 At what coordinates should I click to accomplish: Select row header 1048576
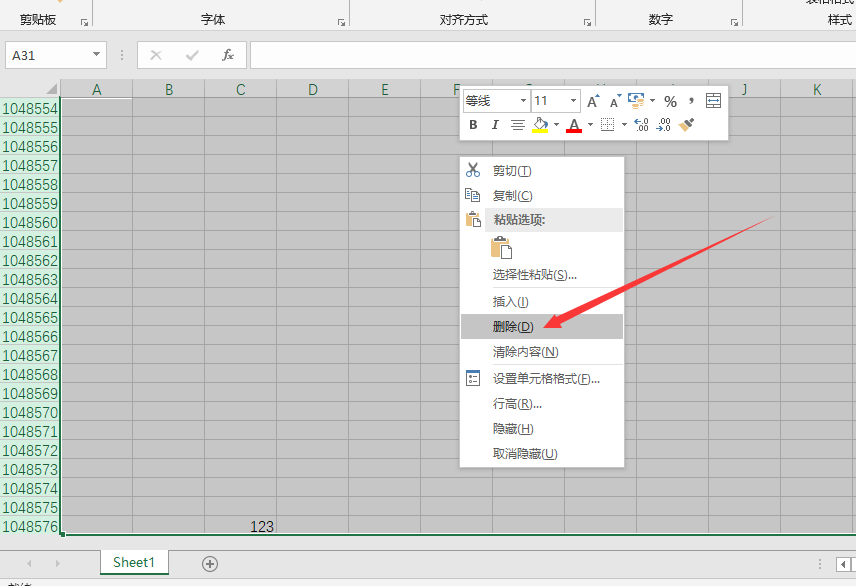coord(30,526)
